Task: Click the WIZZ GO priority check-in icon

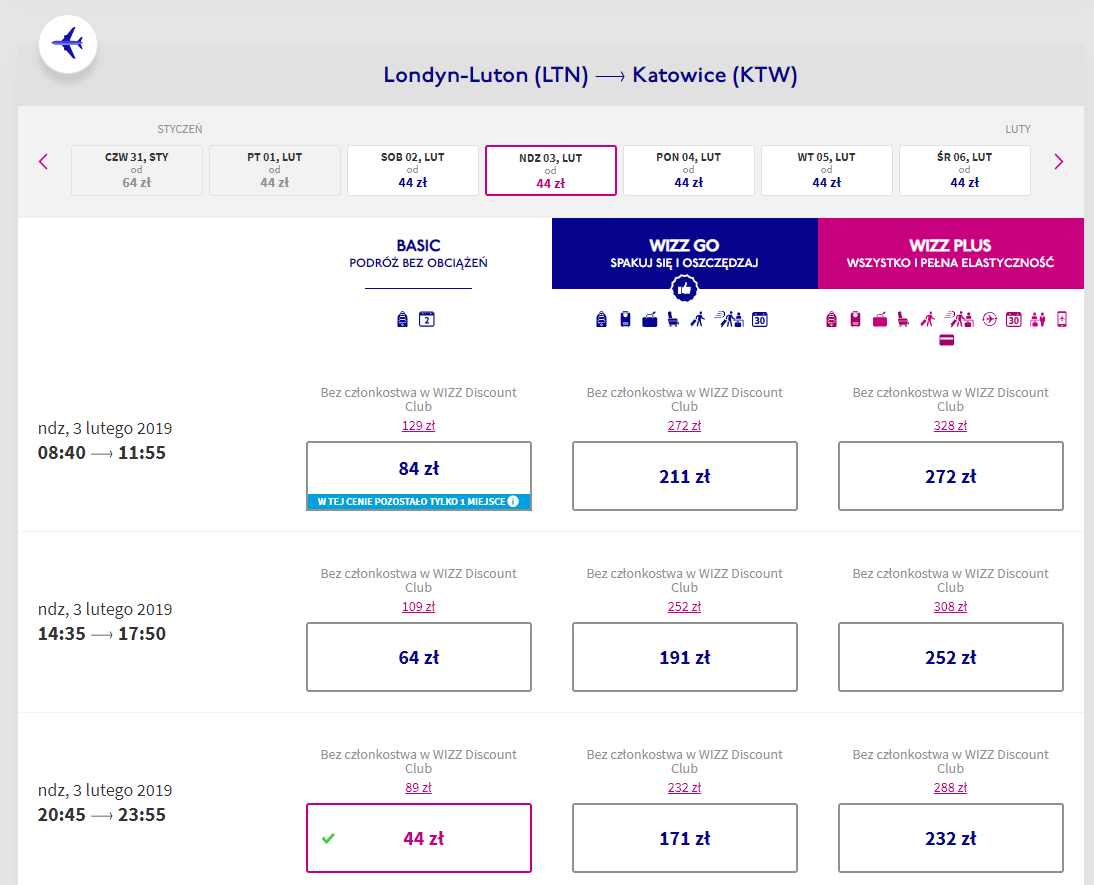Action: point(729,320)
